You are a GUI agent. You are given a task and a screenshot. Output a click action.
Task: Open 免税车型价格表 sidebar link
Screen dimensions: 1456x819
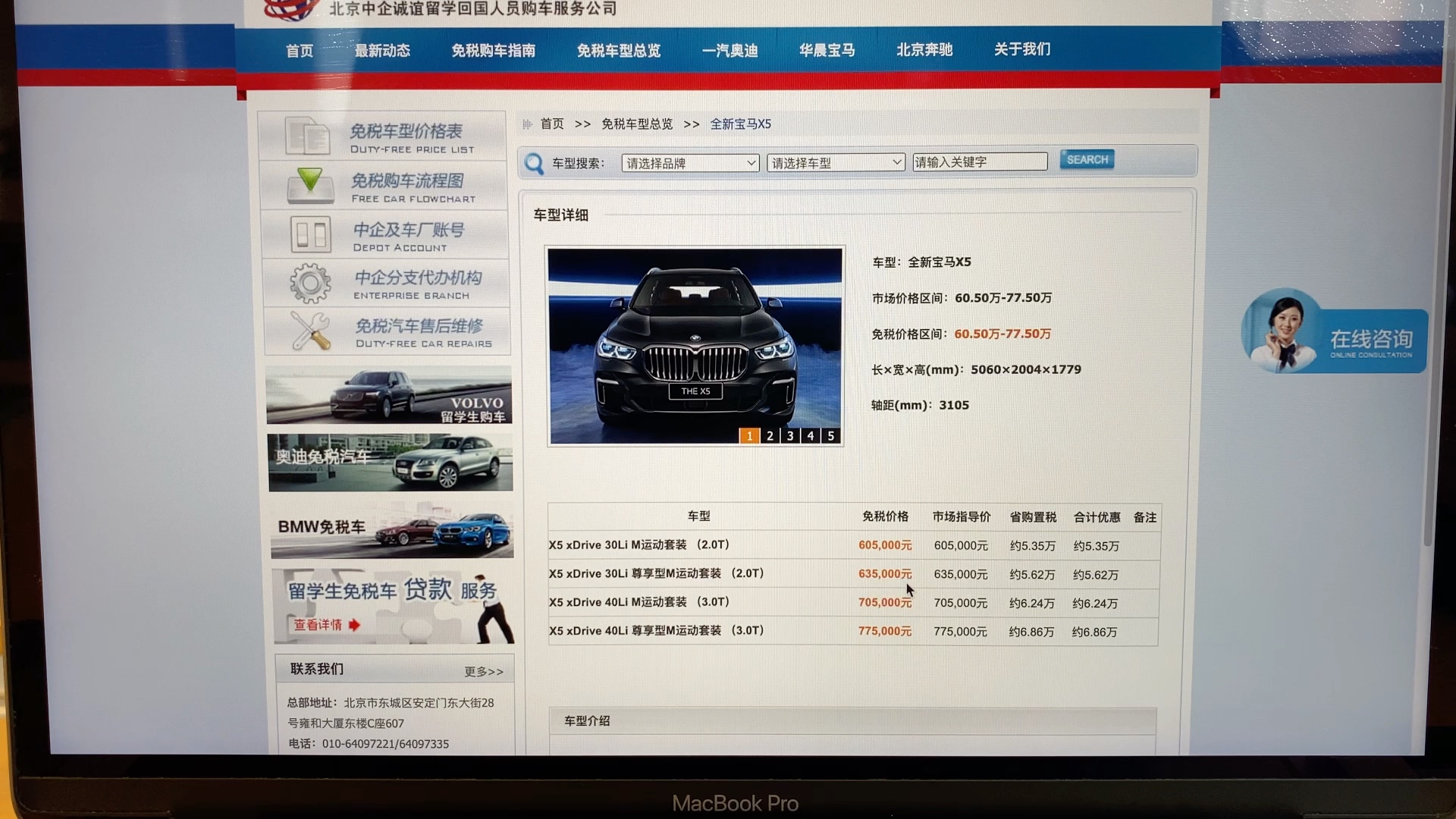point(383,136)
